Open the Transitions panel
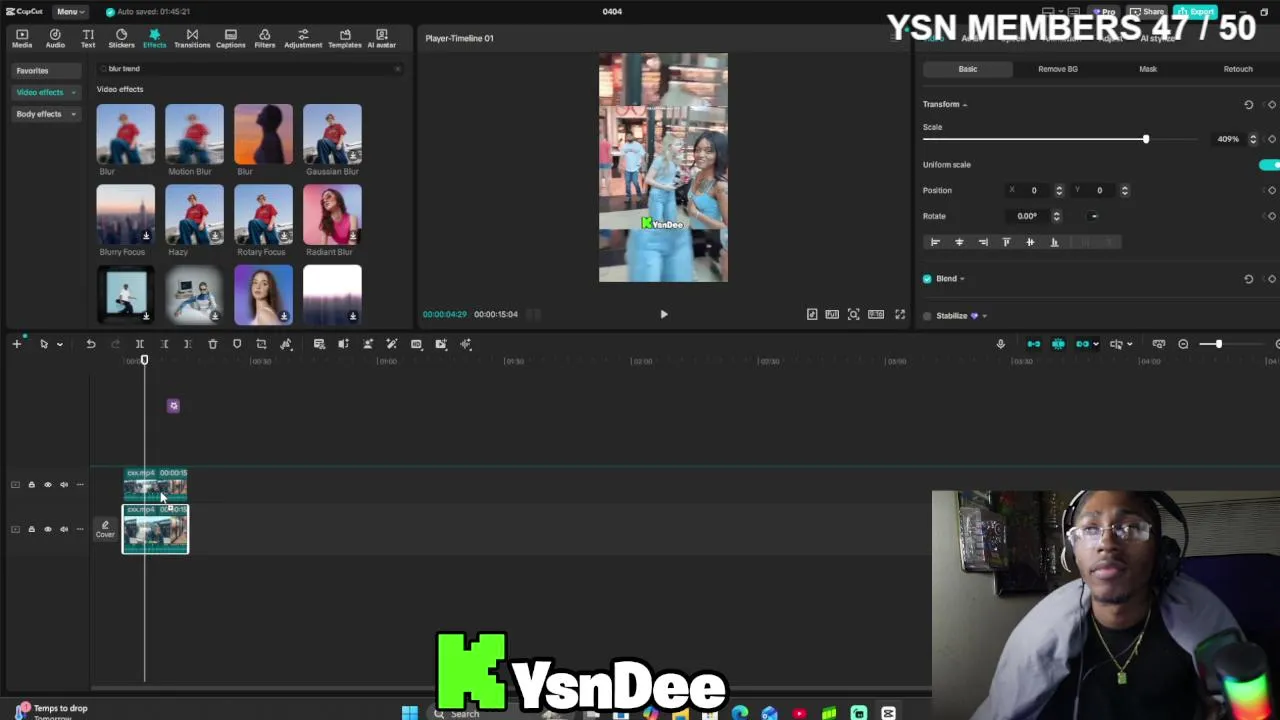The width and height of the screenshot is (1280, 720). pos(192,38)
